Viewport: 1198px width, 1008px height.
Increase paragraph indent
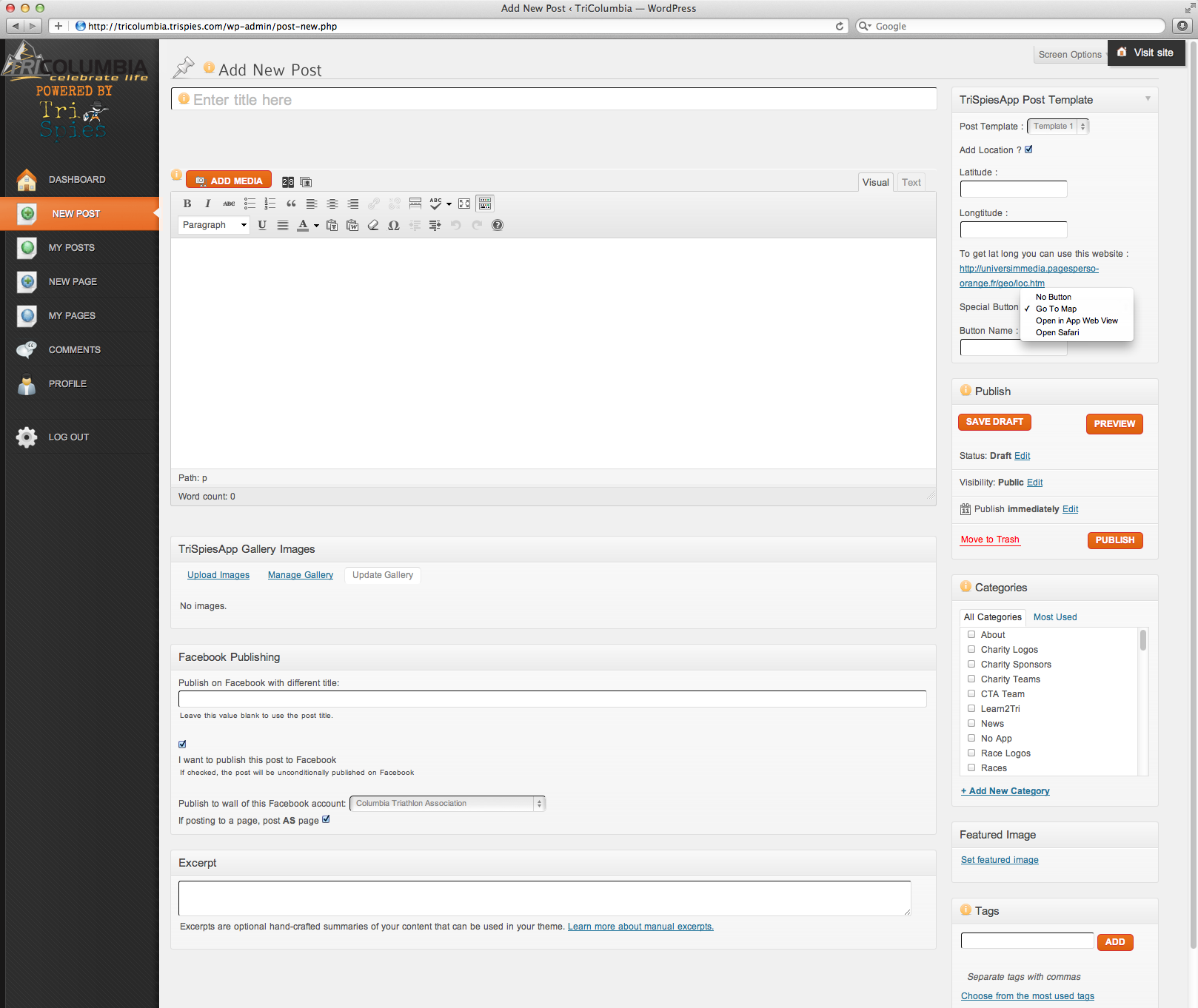coord(435,225)
